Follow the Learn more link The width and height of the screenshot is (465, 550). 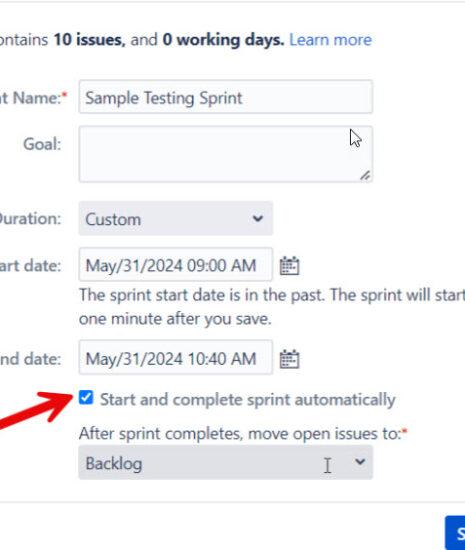point(330,40)
